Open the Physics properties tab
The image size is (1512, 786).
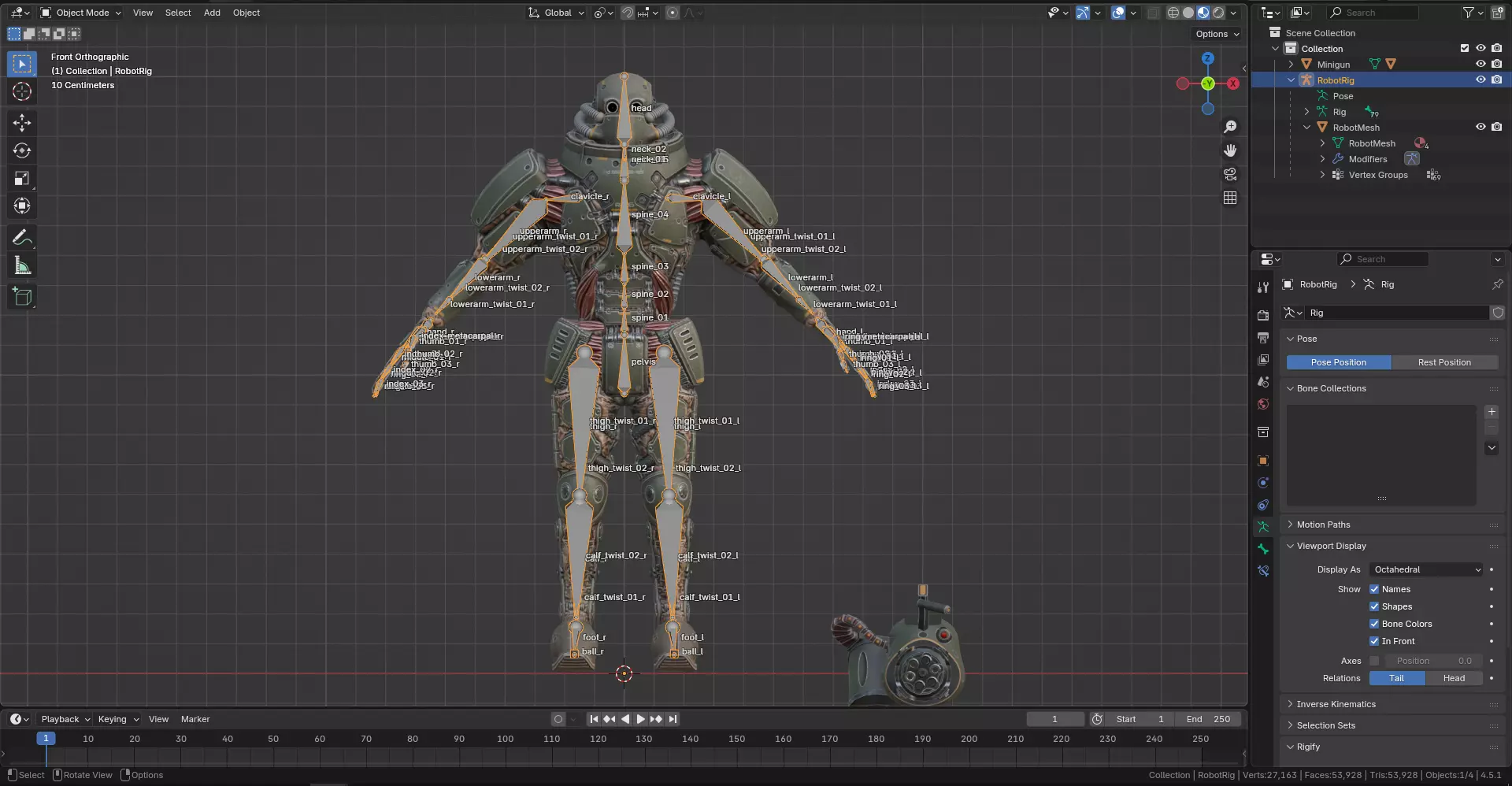[1263, 483]
